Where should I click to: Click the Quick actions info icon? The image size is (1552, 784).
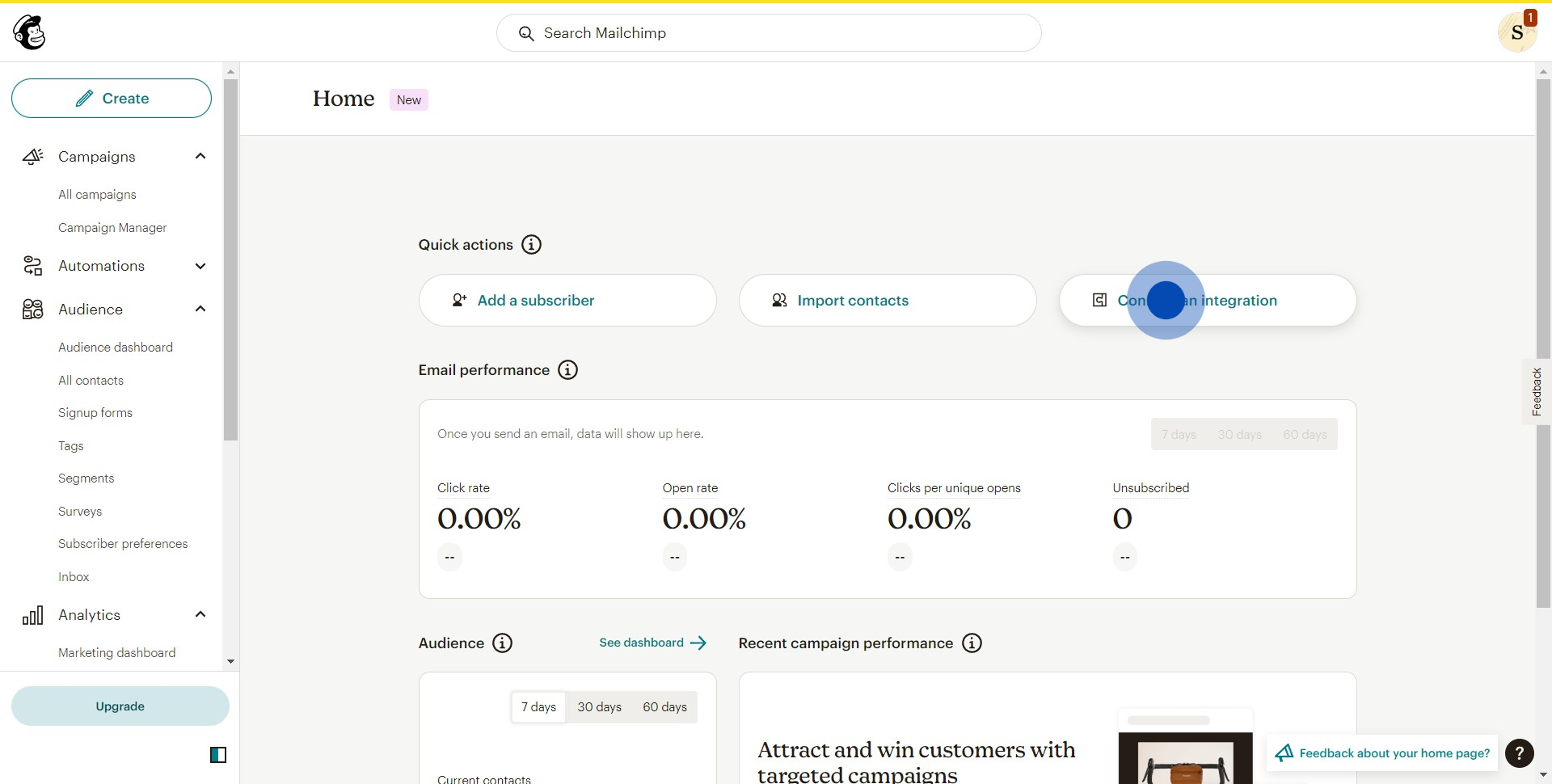(x=531, y=245)
